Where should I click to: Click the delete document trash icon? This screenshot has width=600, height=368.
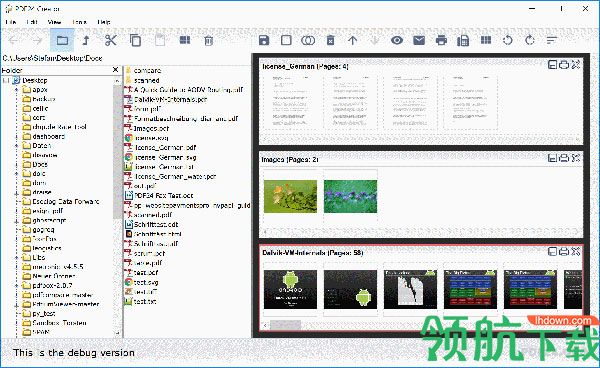click(x=331, y=40)
